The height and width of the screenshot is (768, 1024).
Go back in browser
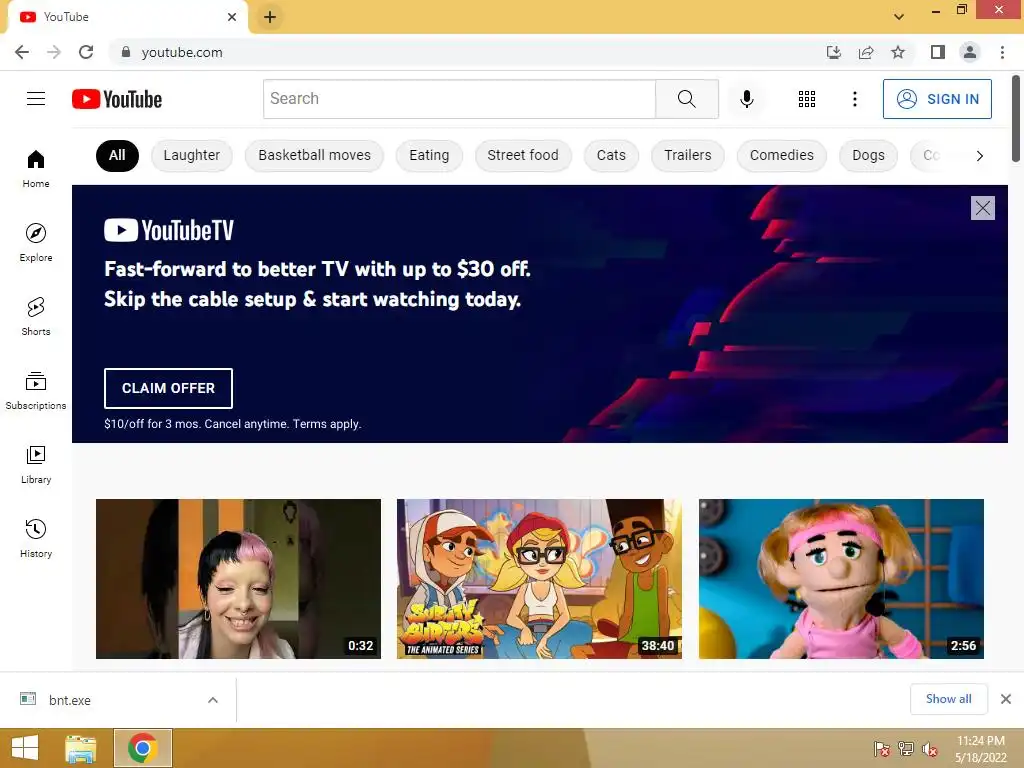[22, 52]
